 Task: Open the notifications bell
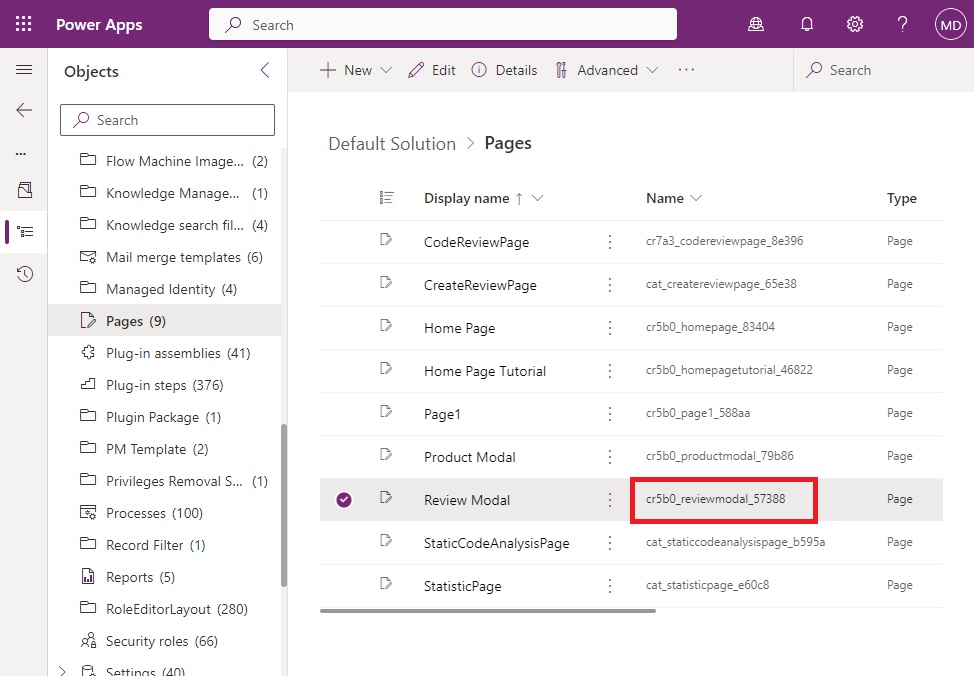[x=806, y=24]
